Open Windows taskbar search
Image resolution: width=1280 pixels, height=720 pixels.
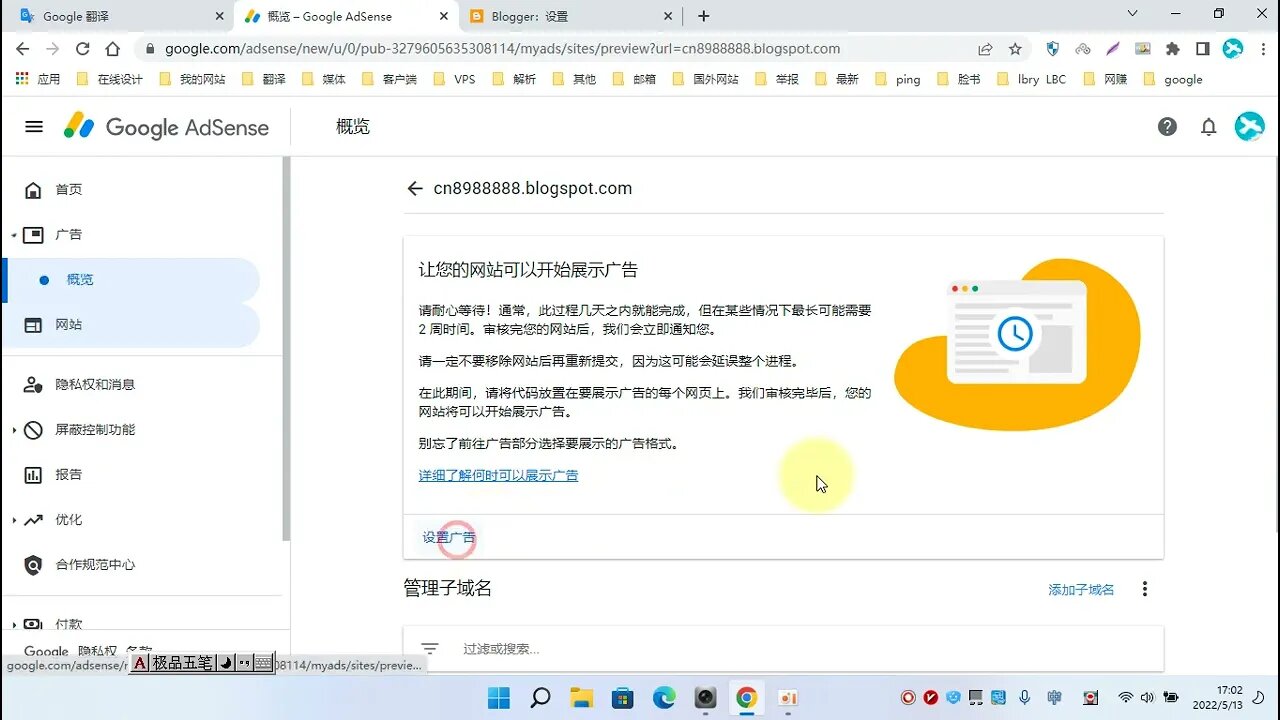[540, 697]
